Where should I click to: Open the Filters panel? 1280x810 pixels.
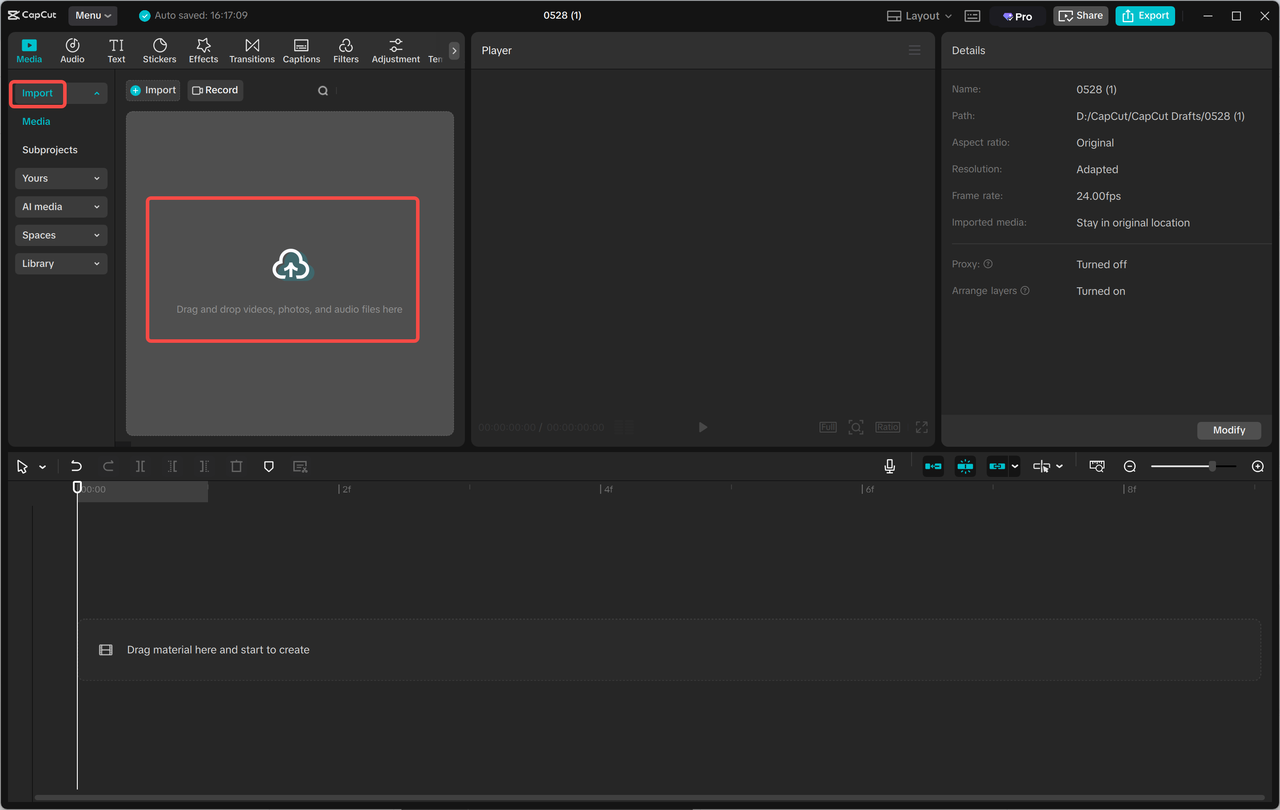tap(345, 50)
